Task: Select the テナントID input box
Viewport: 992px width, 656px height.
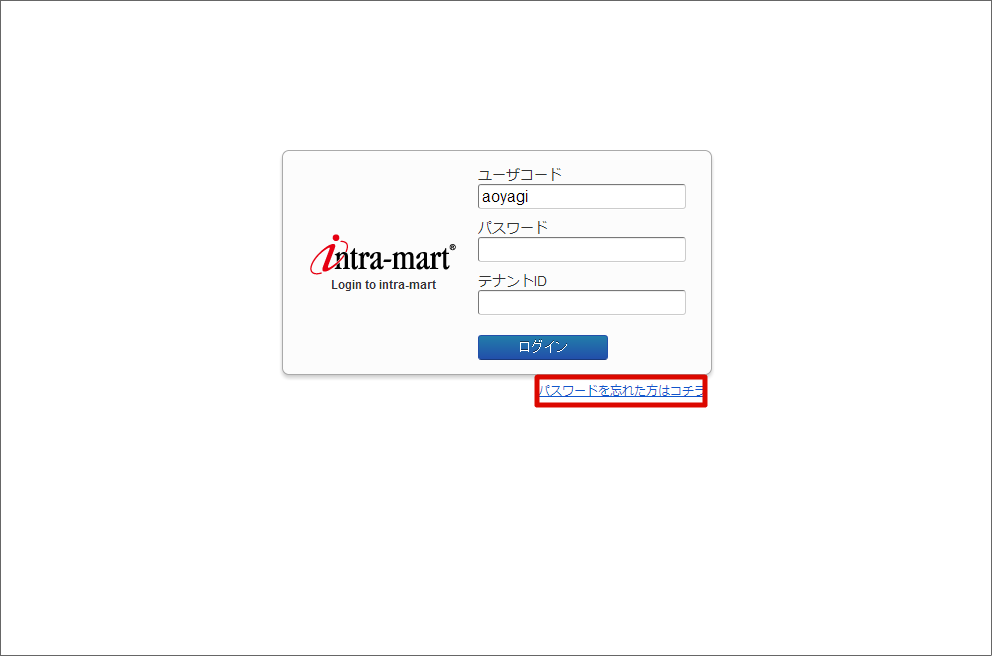Action: (581, 302)
